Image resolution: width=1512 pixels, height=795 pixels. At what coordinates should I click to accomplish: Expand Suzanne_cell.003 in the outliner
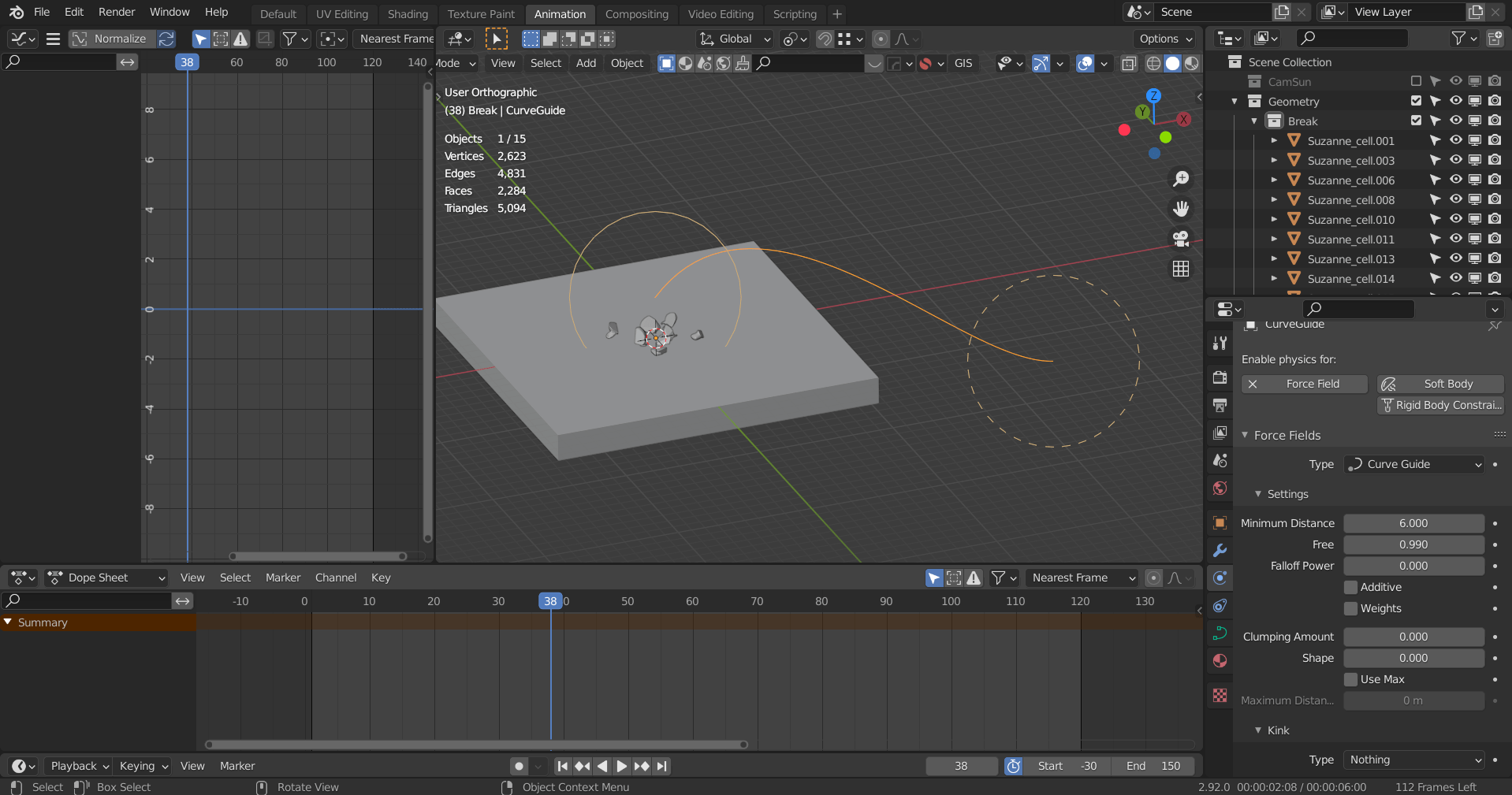[x=1273, y=160]
